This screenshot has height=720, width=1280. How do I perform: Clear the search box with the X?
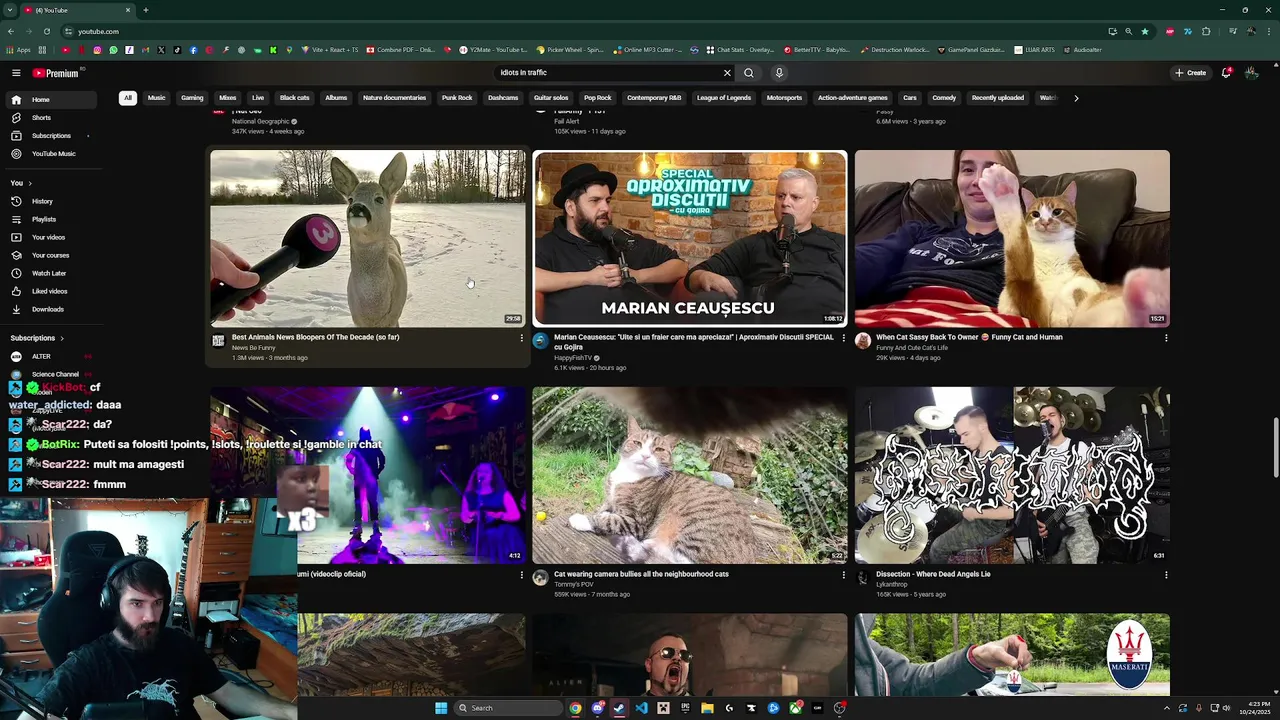[x=727, y=73]
